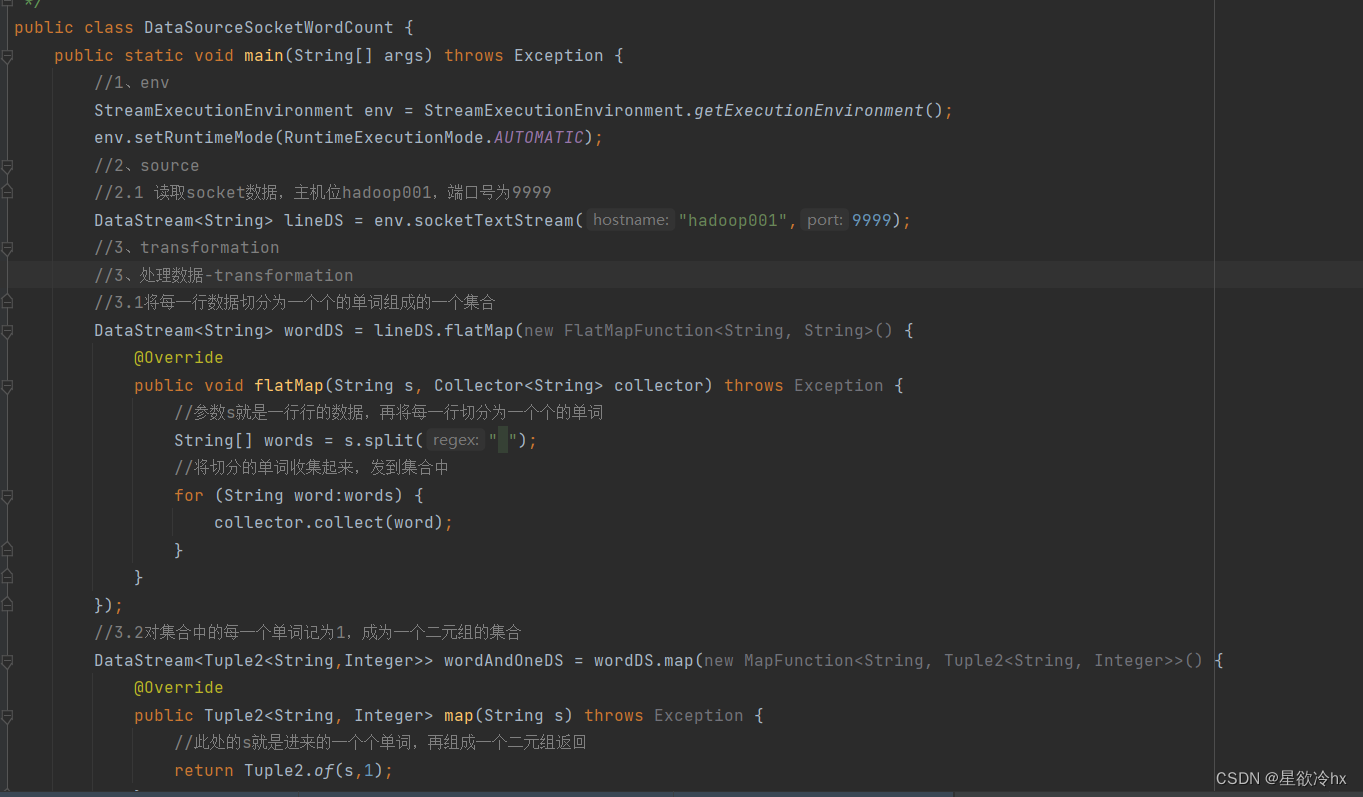Image resolution: width=1363 pixels, height=797 pixels.
Task: Click RuntimeExecutionMode.AUTOMATIC constant
Action: click(538, 137)
